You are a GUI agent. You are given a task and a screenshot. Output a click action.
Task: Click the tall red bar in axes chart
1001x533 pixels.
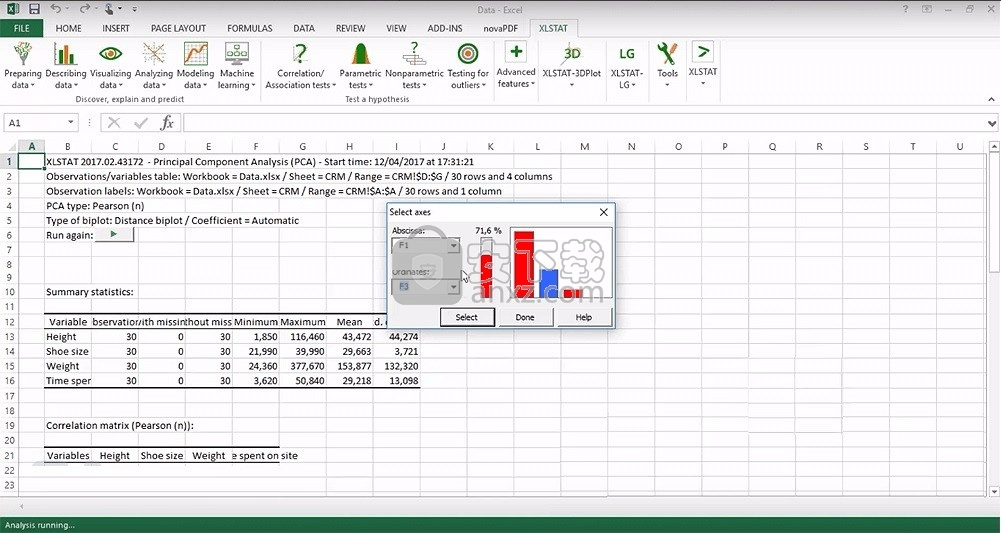coord(524,264)
